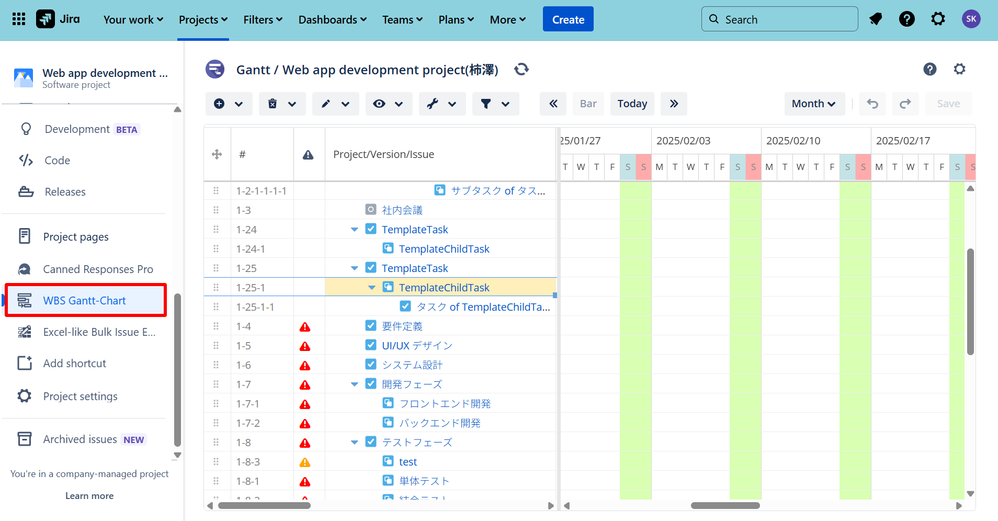998x521 pixels.
Task: Click the filter funnel toolbar icon
Action: click(486, 104)
